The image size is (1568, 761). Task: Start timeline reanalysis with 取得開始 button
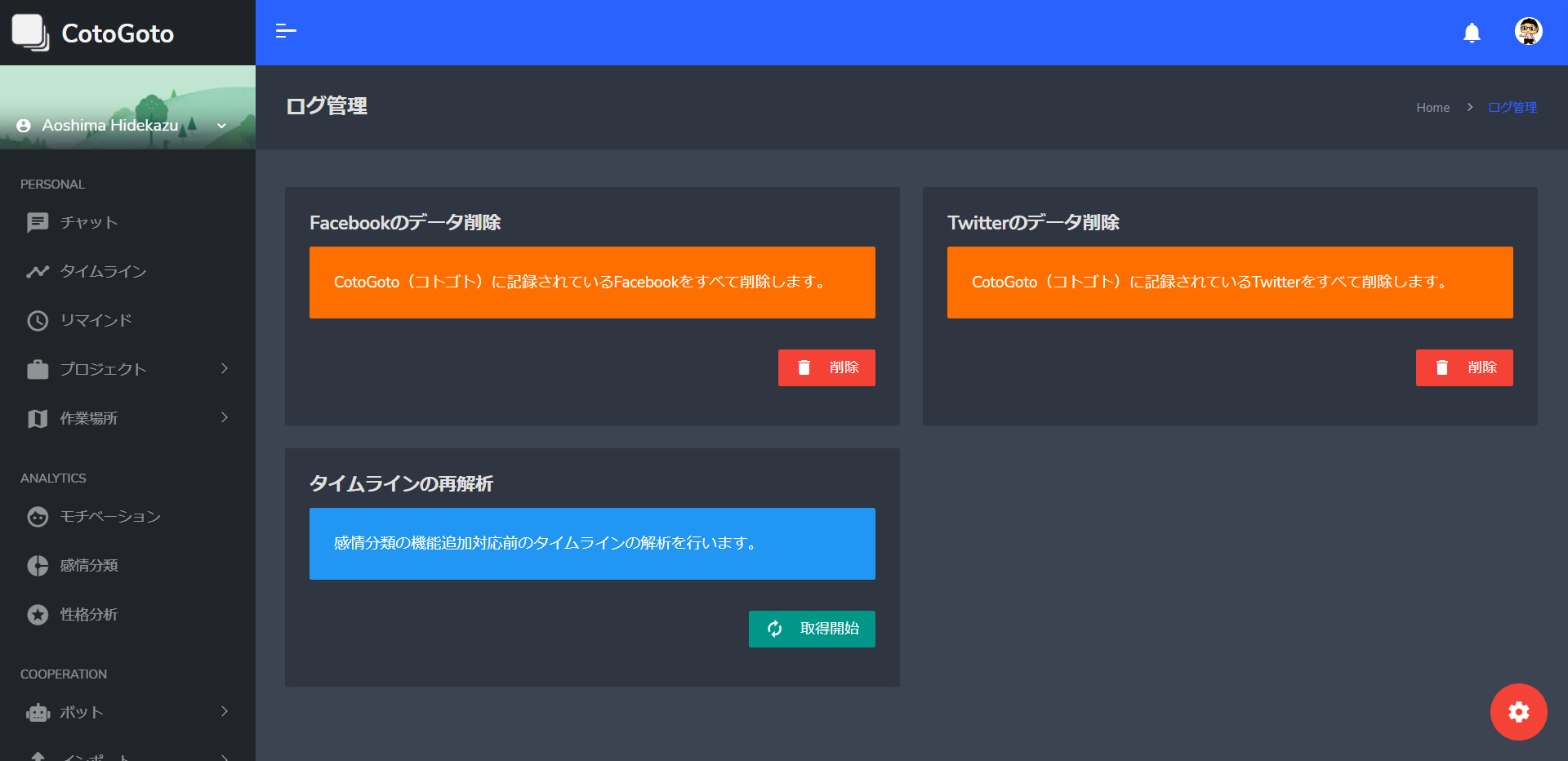pos(812,629)
